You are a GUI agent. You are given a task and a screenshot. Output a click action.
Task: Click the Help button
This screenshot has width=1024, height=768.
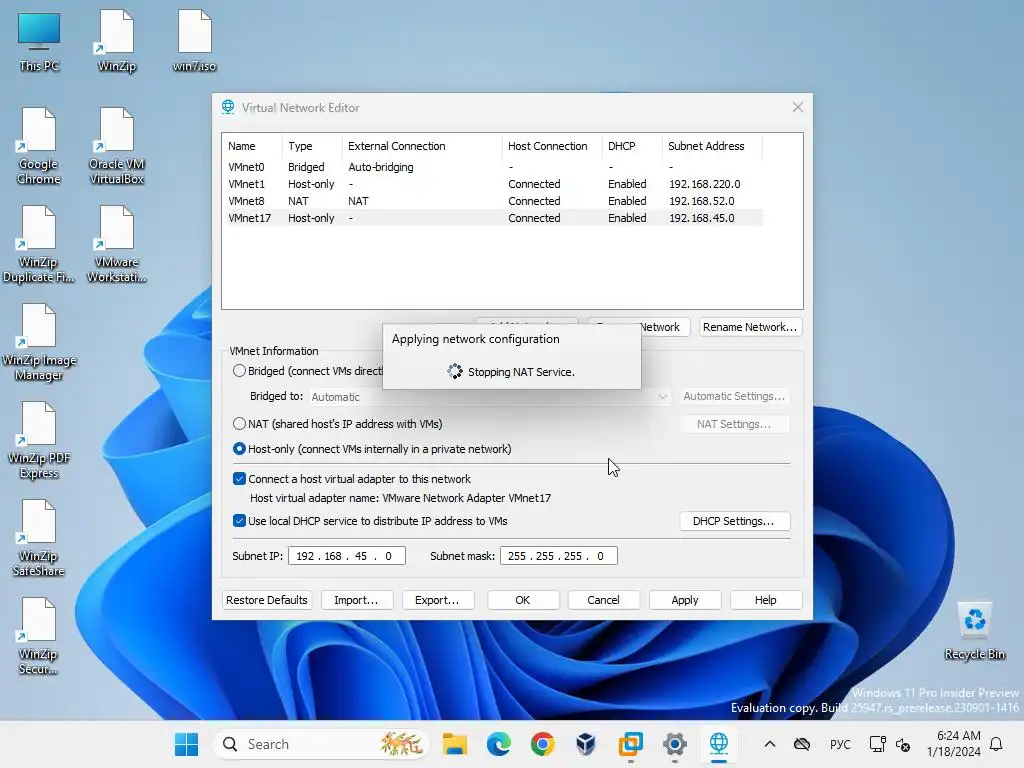tap(765, 600)
